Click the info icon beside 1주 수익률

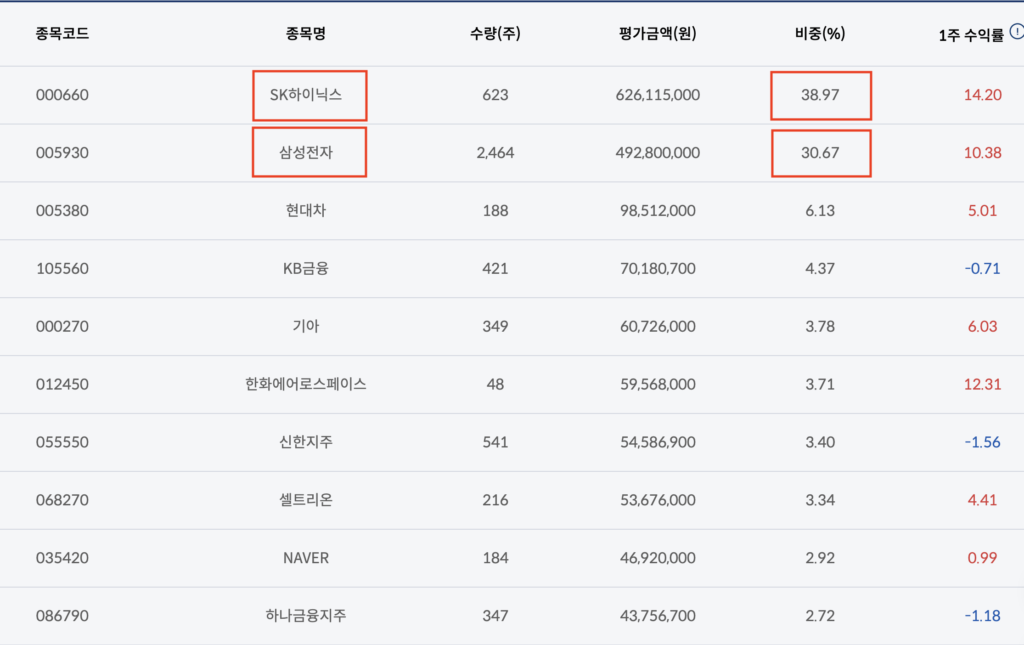(x=1016, y=31)
